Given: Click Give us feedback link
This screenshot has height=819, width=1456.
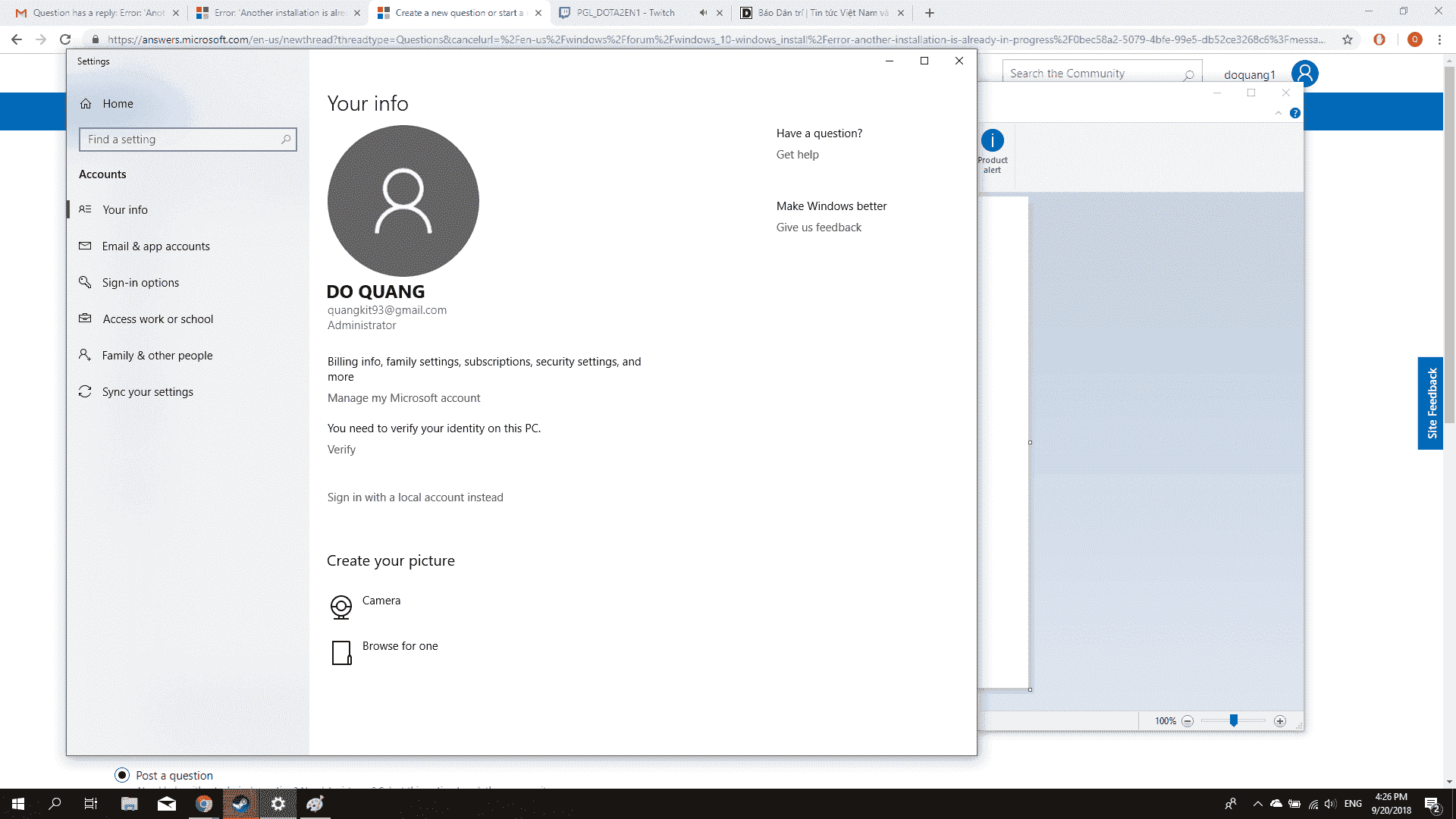Looking at the screenshot, I should coord(818,227).
